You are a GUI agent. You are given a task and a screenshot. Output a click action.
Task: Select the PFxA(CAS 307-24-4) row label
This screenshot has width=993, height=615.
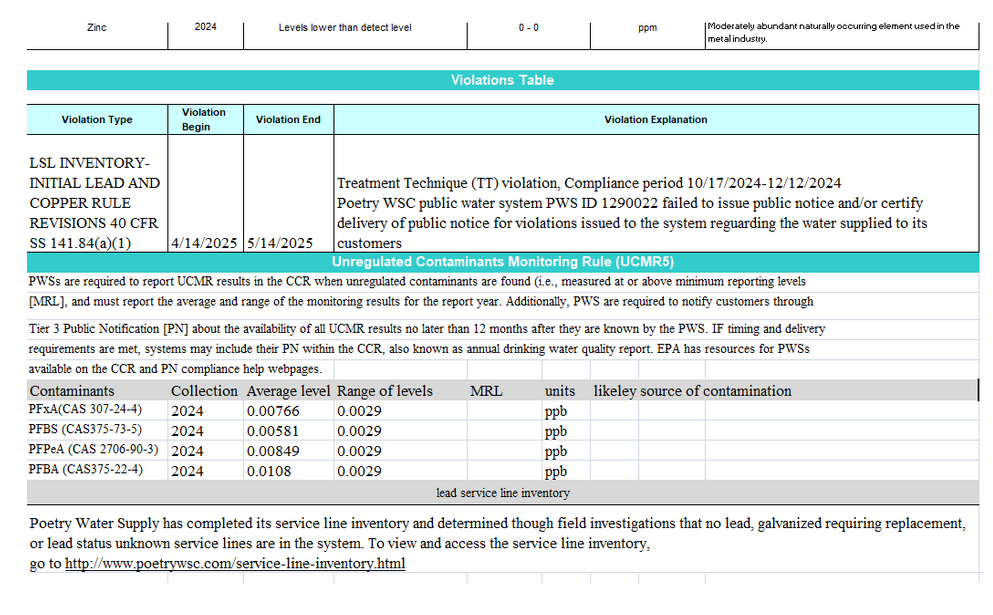[85, 409]
